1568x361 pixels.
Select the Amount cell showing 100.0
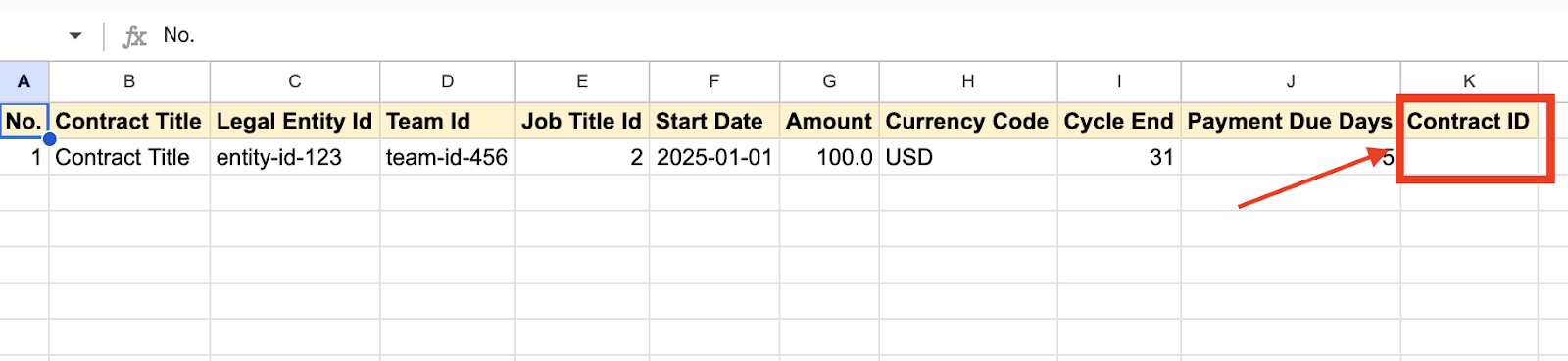point(830,157)
